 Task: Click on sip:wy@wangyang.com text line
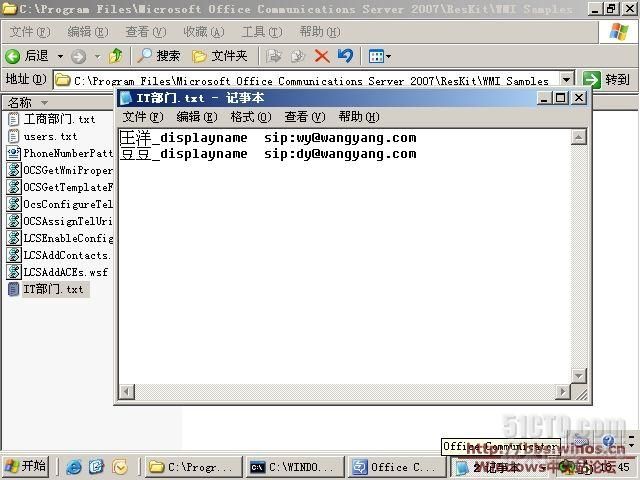340,138
